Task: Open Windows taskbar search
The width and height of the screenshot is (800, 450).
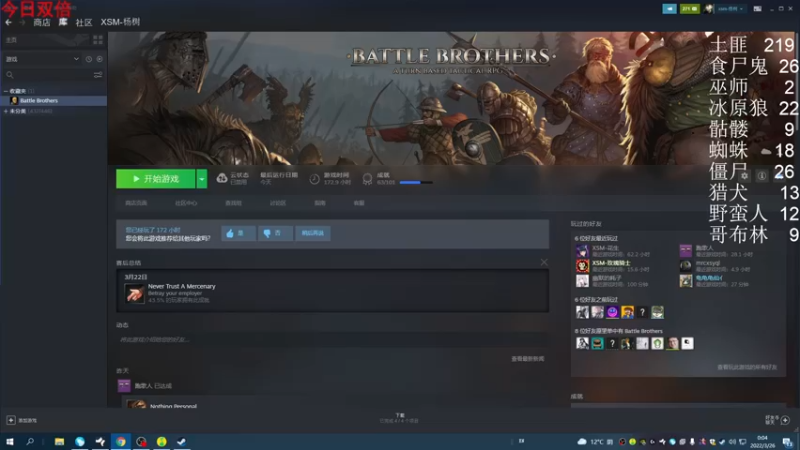Action: click(x=30, y=442)
